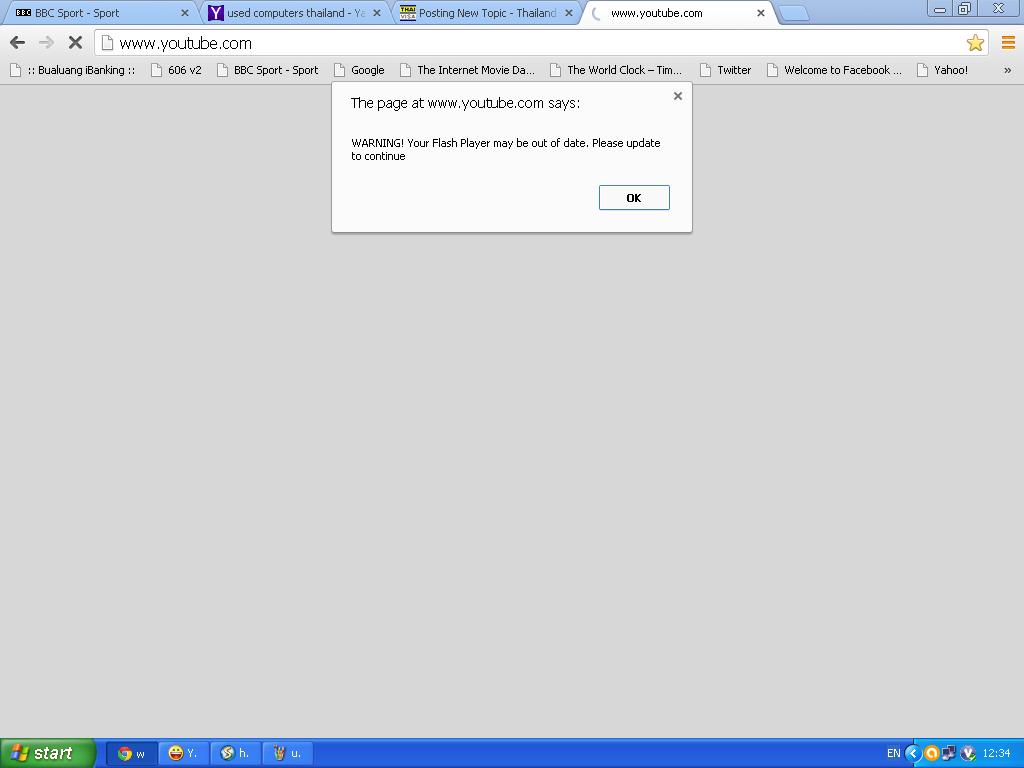The height and width of the screenshot is (768, 1024).
Task: Open the Bualuang iBanking bookmark
Action: [x=73, y=70]
